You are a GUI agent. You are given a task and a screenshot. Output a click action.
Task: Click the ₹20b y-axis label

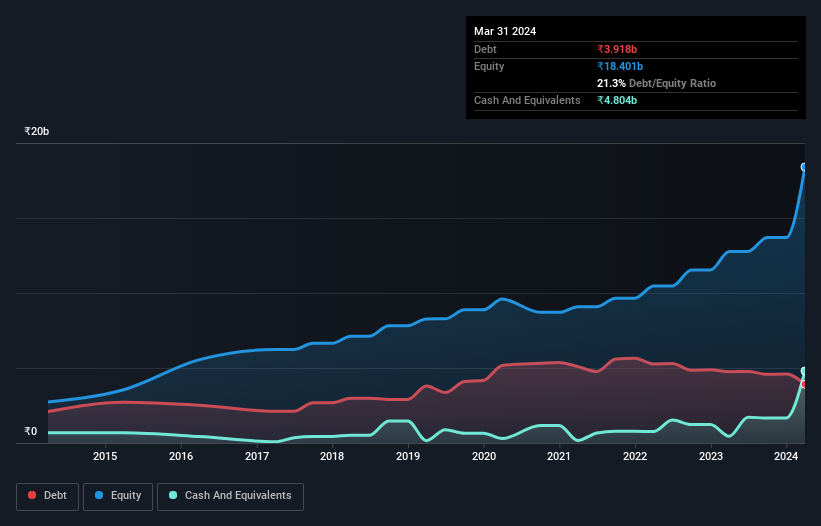click(37, 131)
